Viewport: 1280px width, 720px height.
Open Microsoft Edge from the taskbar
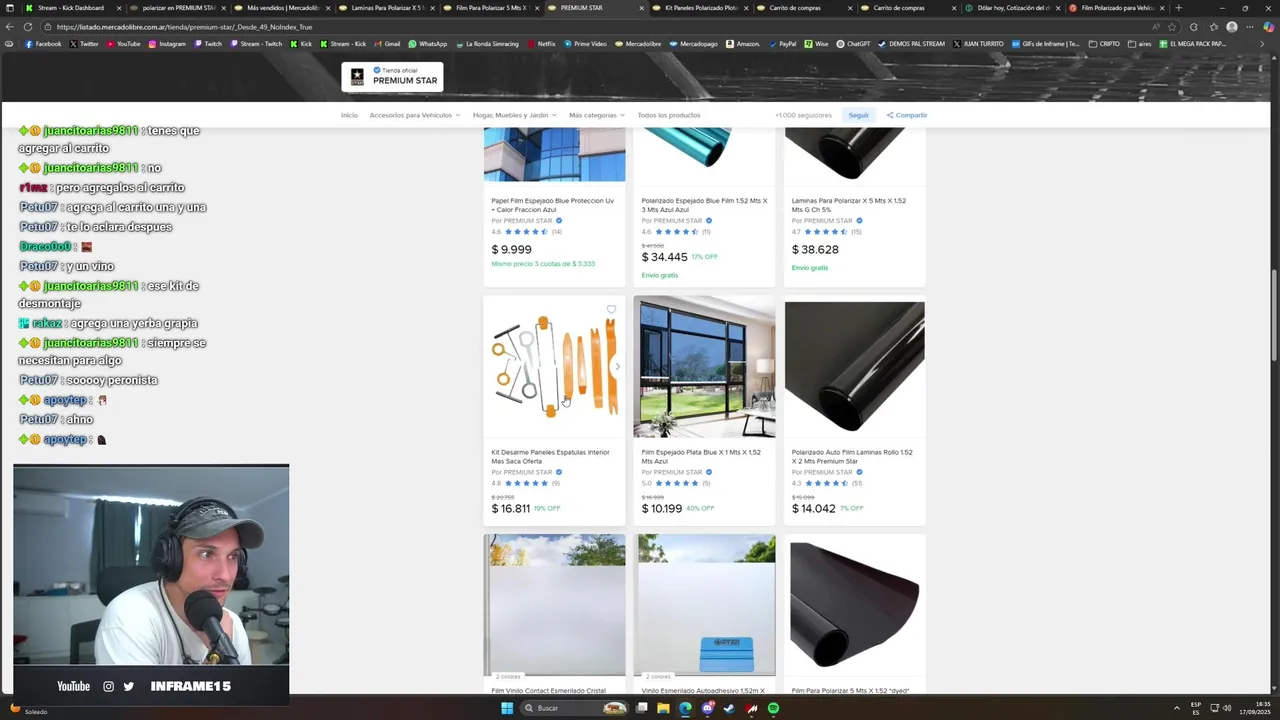click(685, 708)
